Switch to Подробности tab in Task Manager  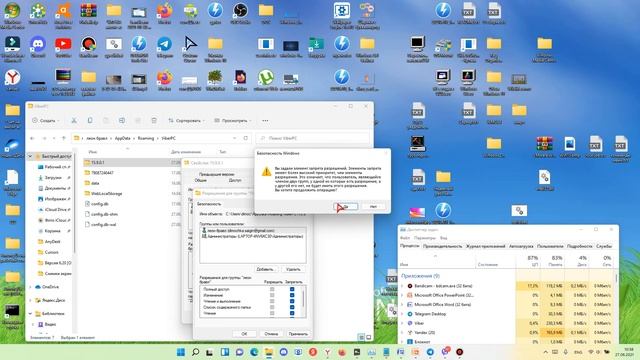[580, 246]
